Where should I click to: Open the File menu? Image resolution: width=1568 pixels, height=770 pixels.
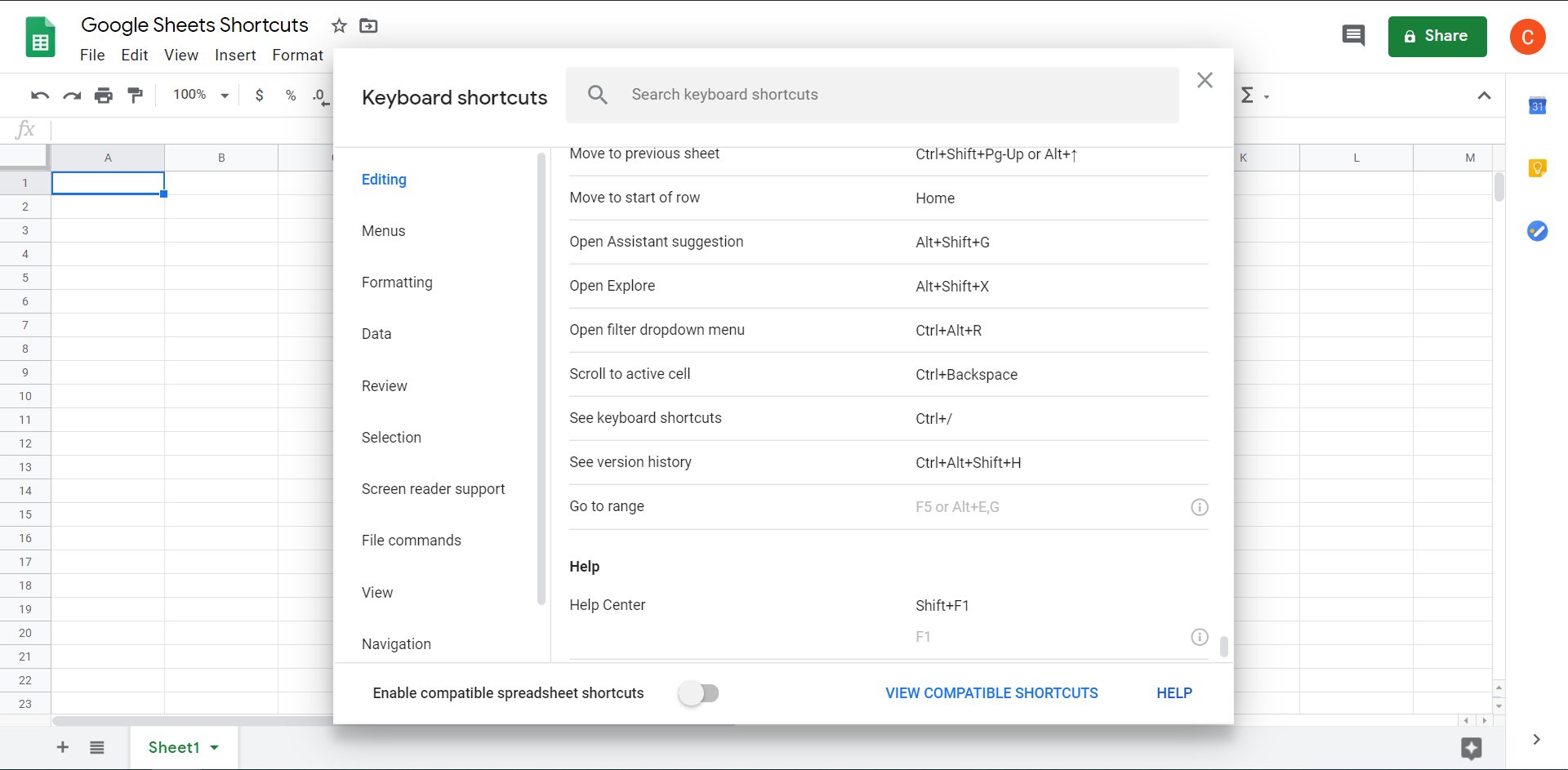coord(92,55)
